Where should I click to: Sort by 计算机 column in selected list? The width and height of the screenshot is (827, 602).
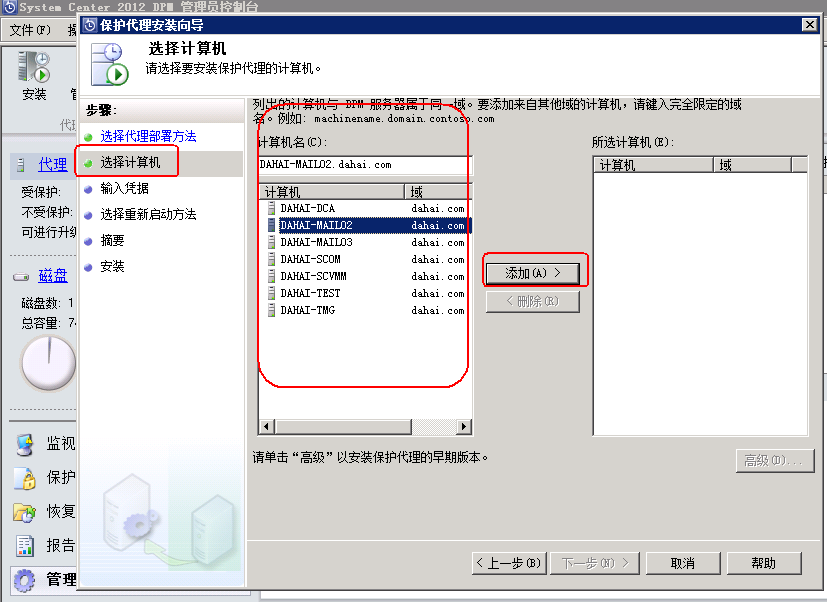pyautogui.click(x=653, y=165)
